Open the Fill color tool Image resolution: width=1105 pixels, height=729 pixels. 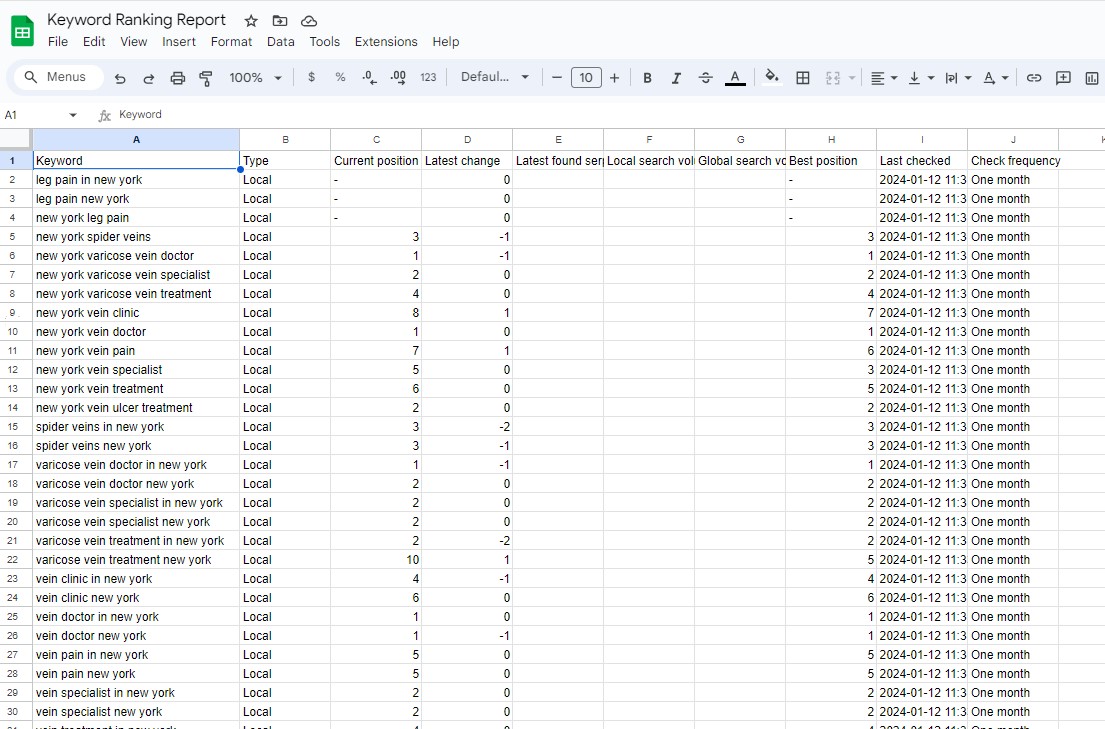click(771, 77)
